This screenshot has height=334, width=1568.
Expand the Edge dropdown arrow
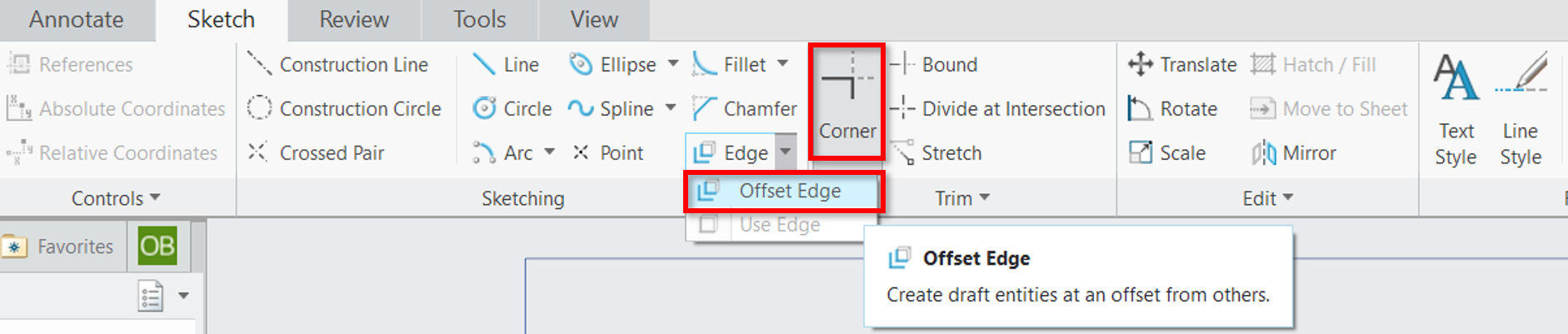785,152
